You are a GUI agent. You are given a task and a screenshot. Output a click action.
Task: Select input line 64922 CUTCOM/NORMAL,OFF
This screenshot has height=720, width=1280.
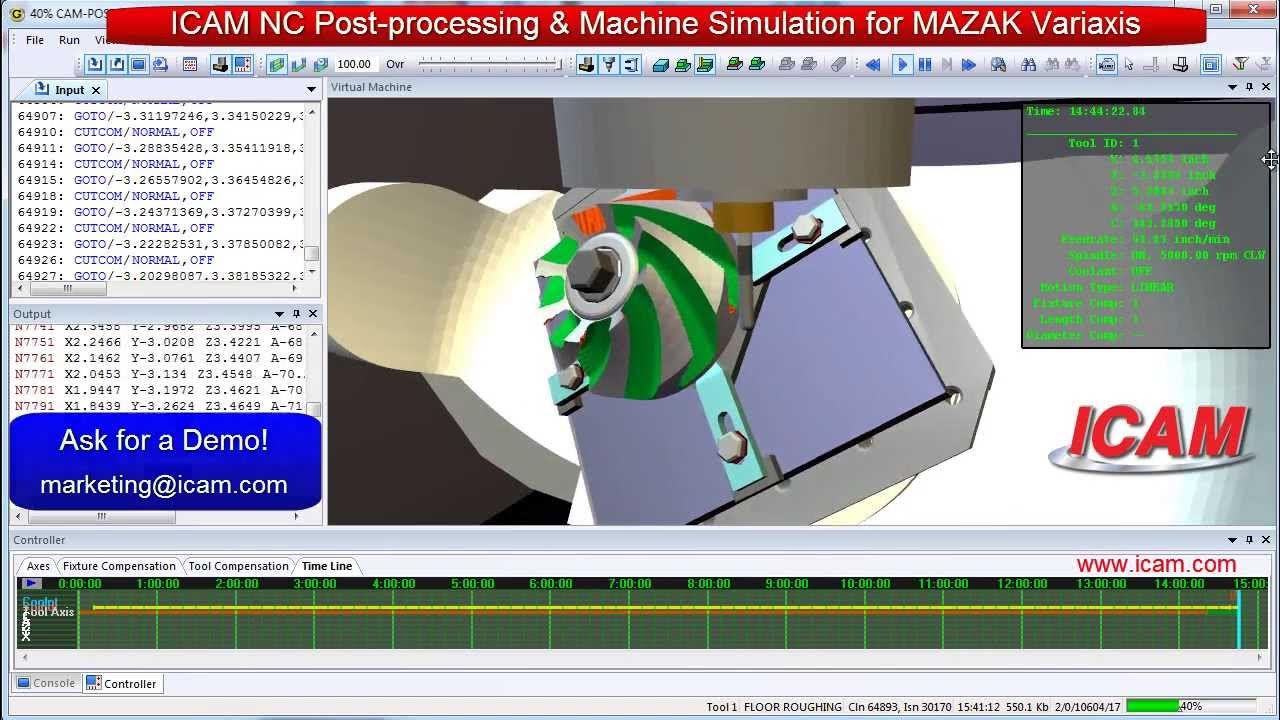coord(159,228)
